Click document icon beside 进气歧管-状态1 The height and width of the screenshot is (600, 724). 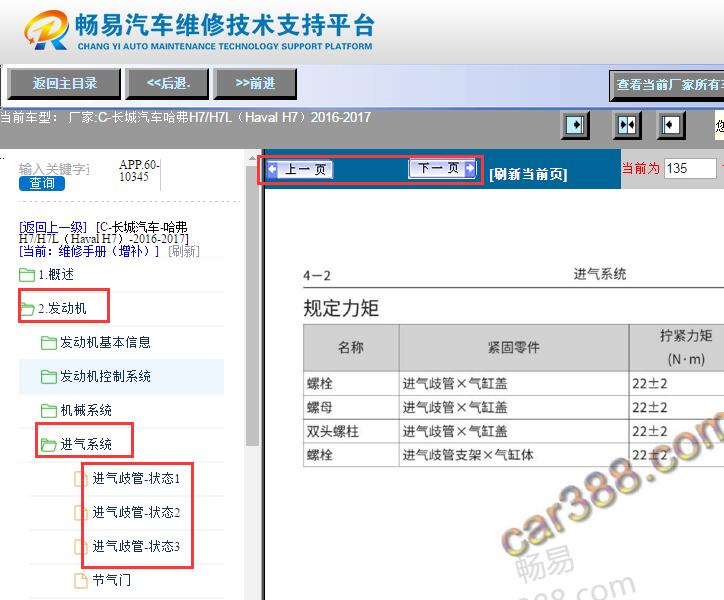click(81, 479)
